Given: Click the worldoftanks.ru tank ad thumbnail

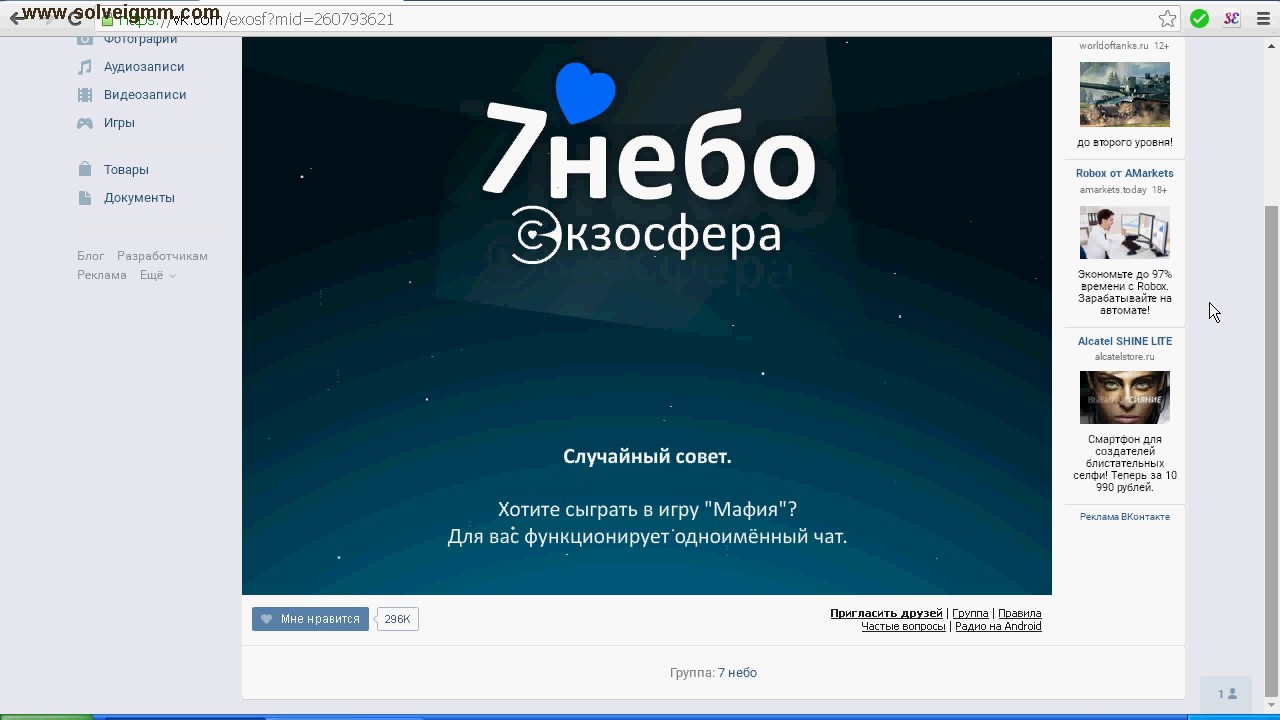Looking at the screenshot, I should (x=1124, y=94).
